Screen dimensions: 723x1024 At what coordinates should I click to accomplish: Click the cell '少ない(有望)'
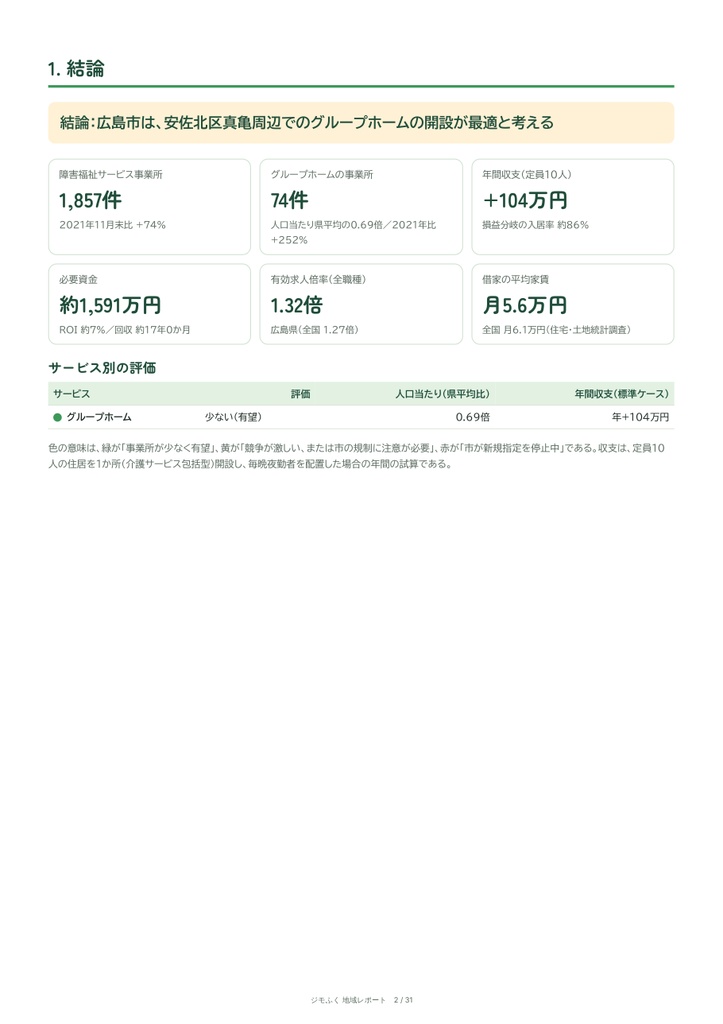(233, 417)
